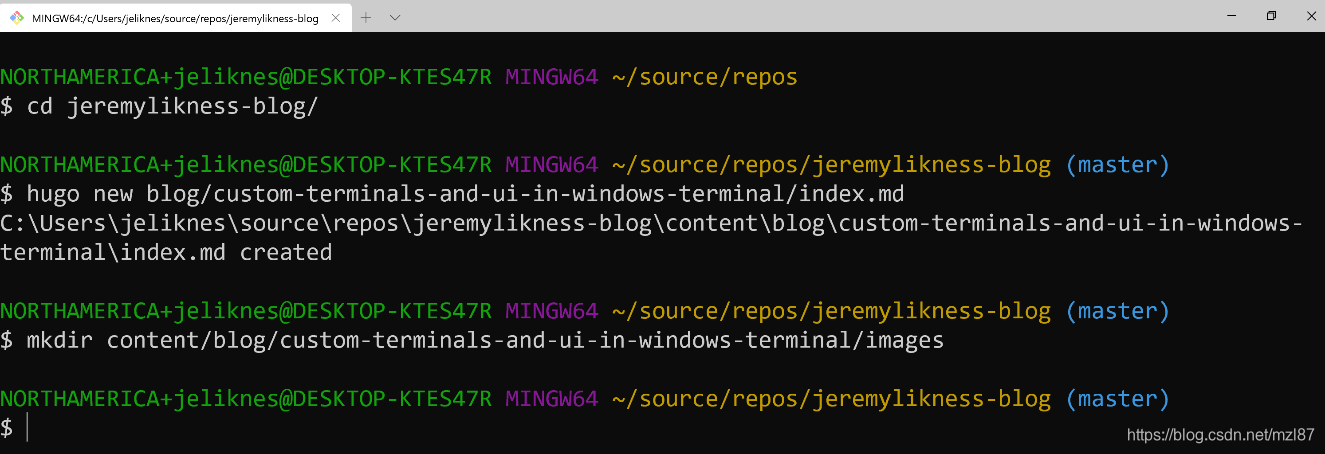The image size is (1325, 454).
Task: Open a new terminal tab with plus
Action: [x=366, y=17]
